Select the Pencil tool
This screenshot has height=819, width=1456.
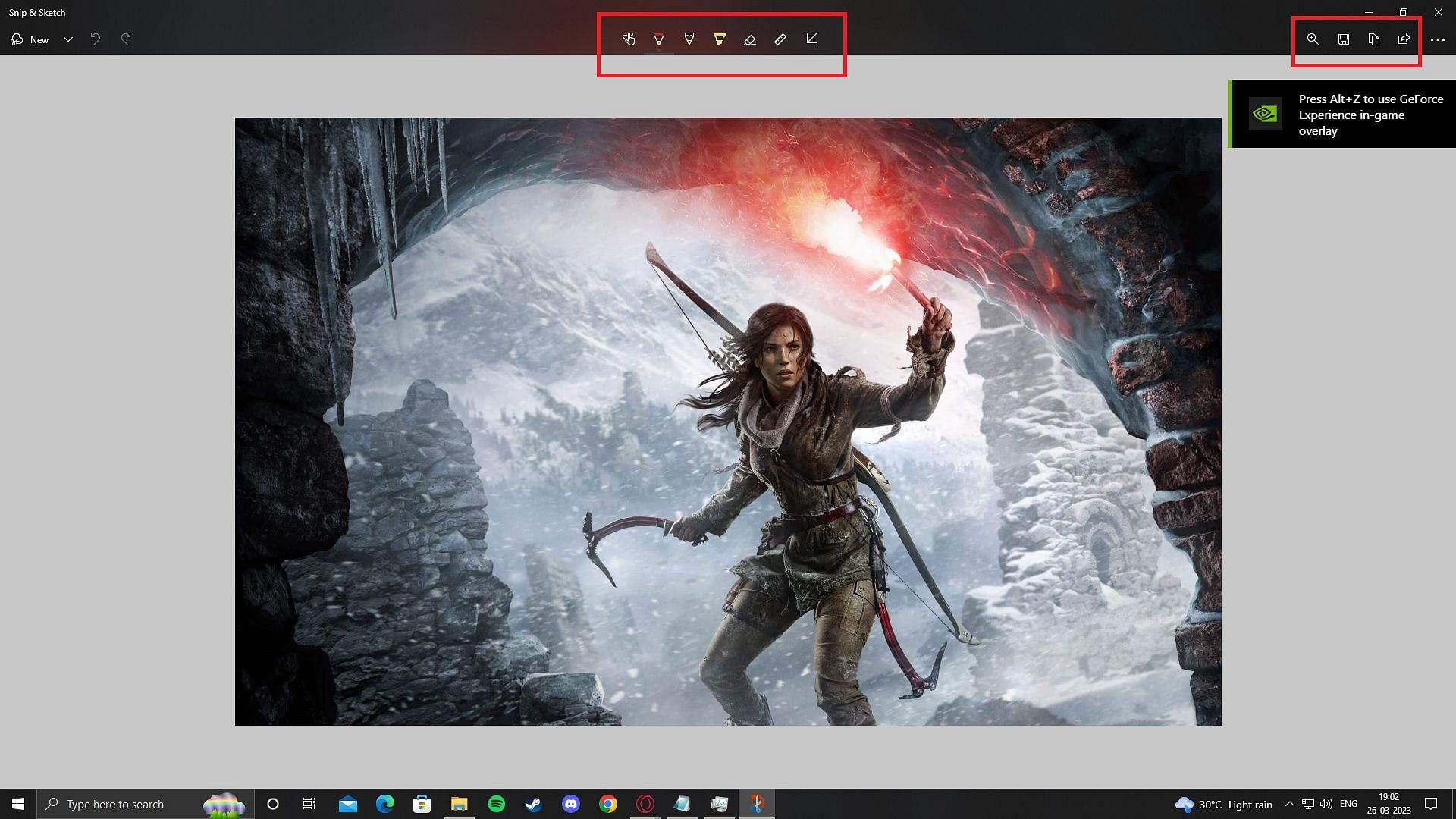click(x=689, y=39)
